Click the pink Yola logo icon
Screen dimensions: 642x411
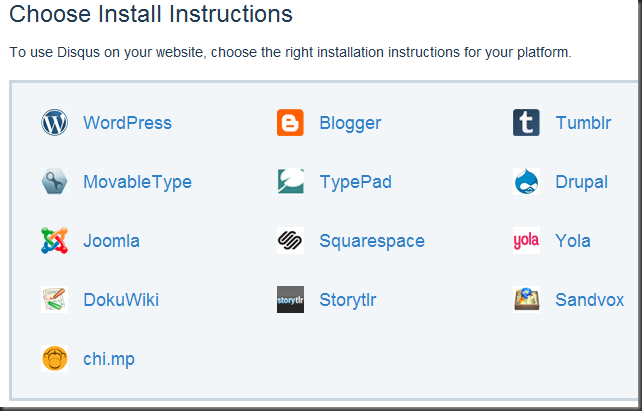point(526,240)
